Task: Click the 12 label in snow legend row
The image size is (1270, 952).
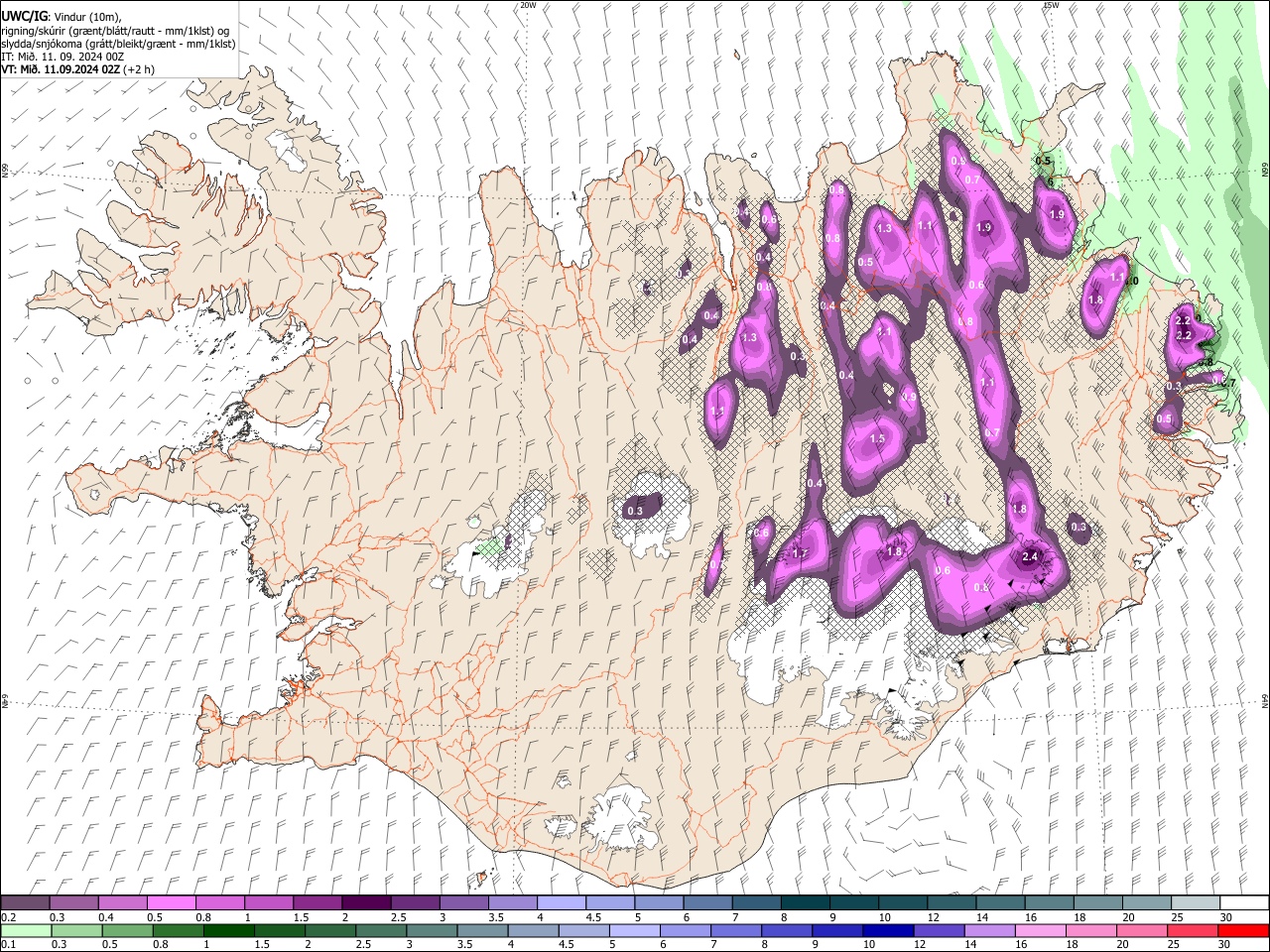Action: [x=933, y=917]
